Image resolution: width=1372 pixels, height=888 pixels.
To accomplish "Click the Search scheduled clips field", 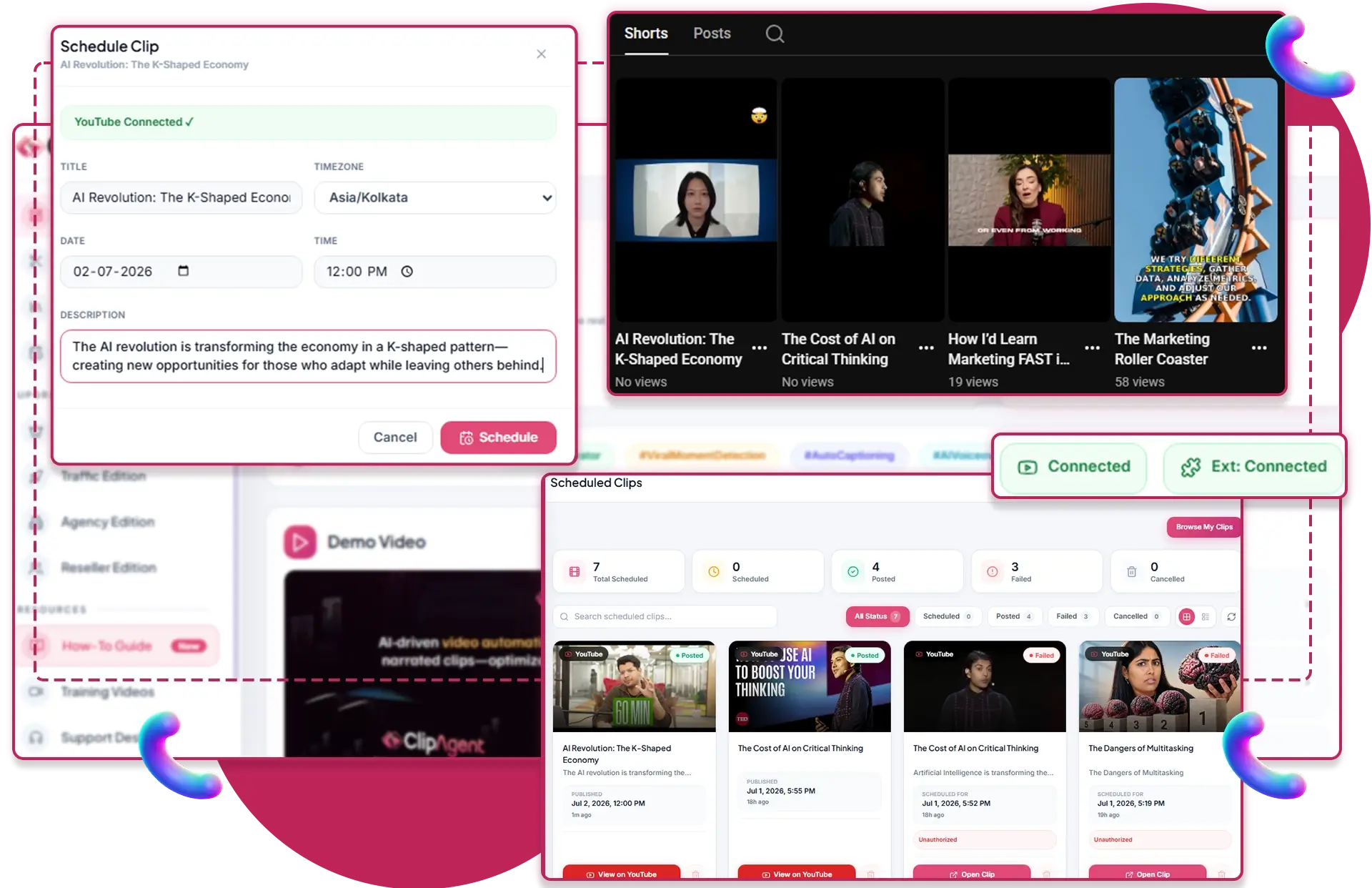I will coord(665,616).
